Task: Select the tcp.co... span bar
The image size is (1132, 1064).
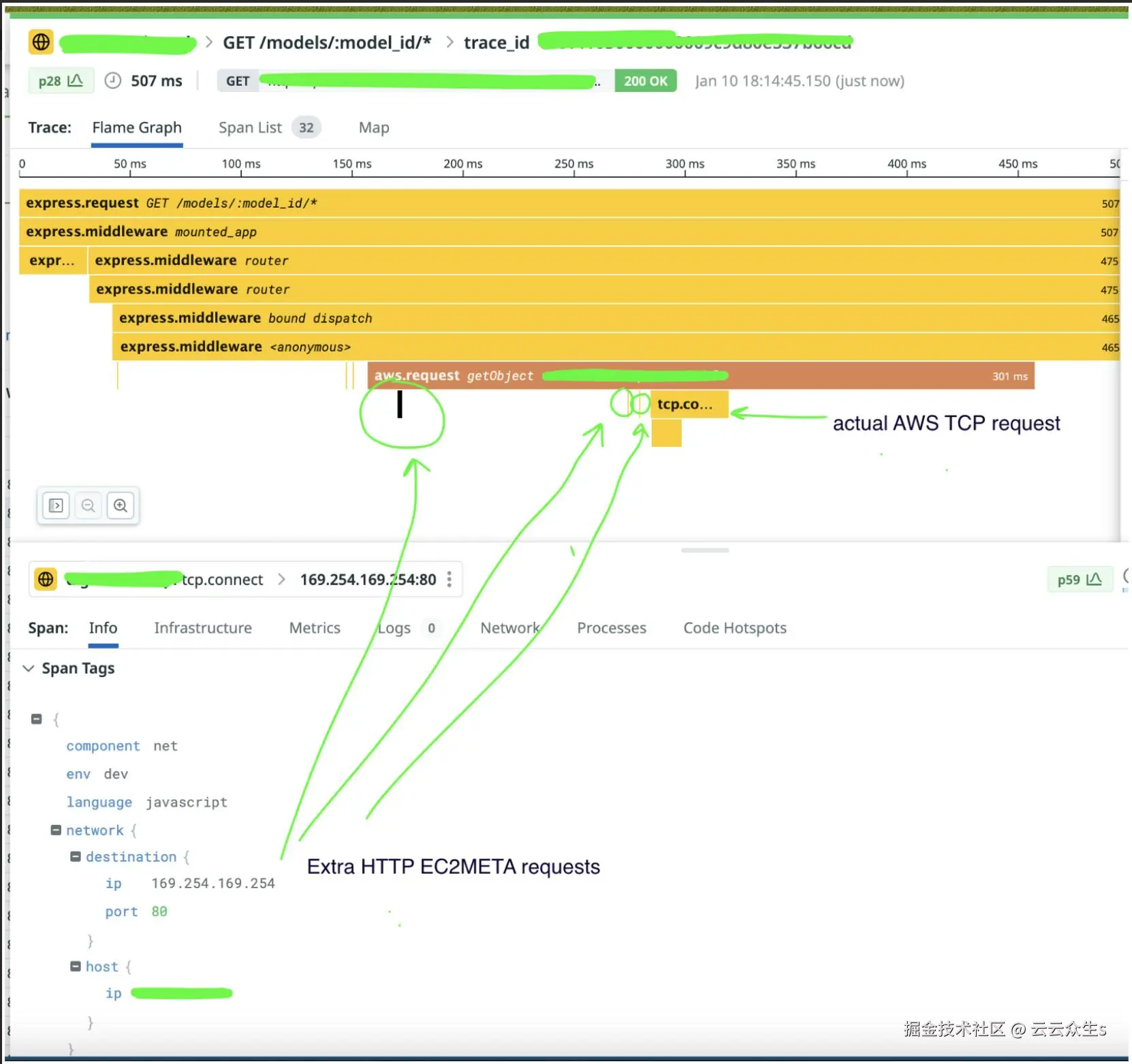Action: [690, 404]
